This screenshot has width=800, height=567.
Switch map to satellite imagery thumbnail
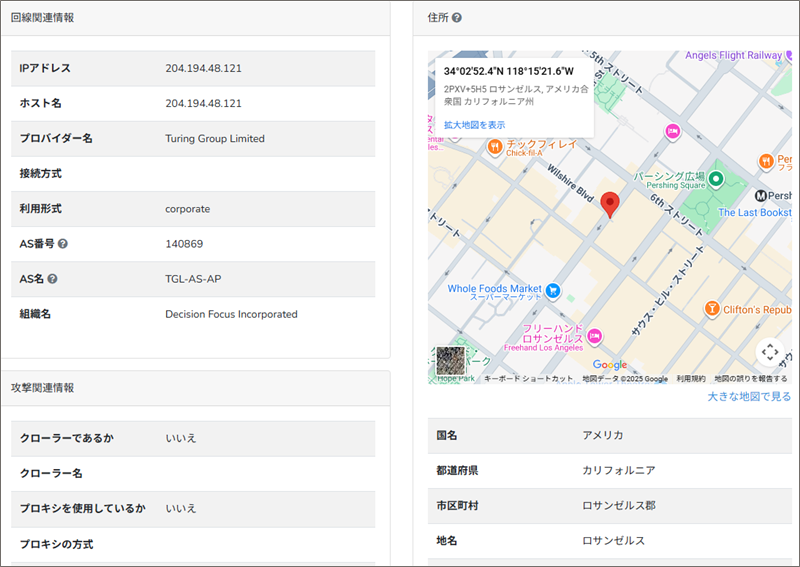451,361
